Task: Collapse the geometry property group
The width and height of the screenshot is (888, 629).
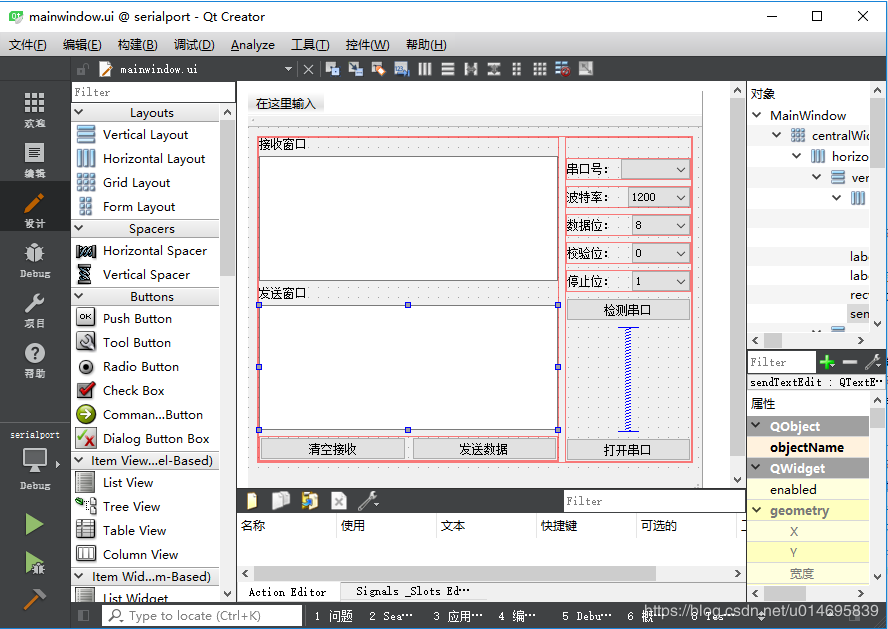Action: 757,511
